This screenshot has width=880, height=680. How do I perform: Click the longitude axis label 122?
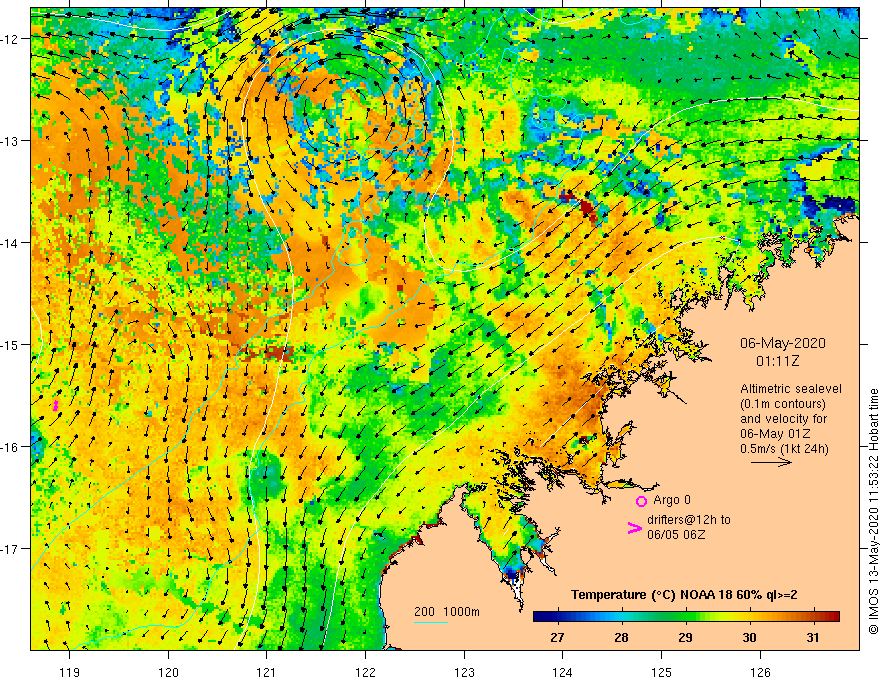click(x=365, y=672)
